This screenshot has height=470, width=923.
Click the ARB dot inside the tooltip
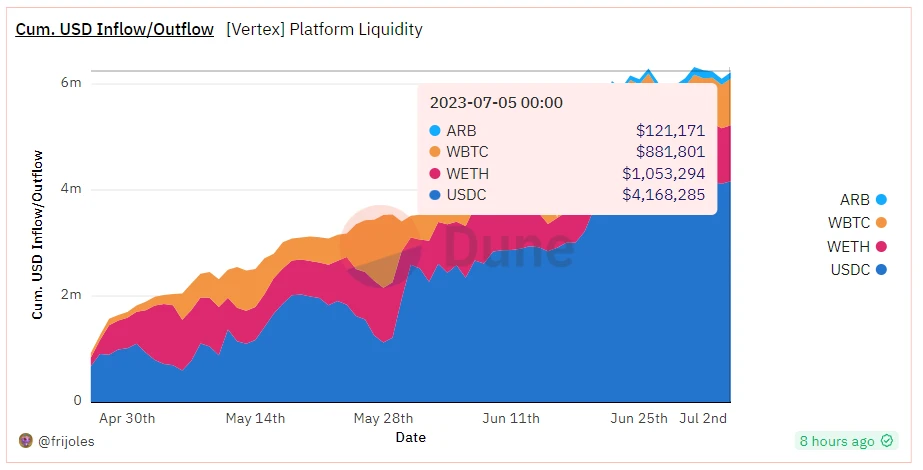pos(435,130)
